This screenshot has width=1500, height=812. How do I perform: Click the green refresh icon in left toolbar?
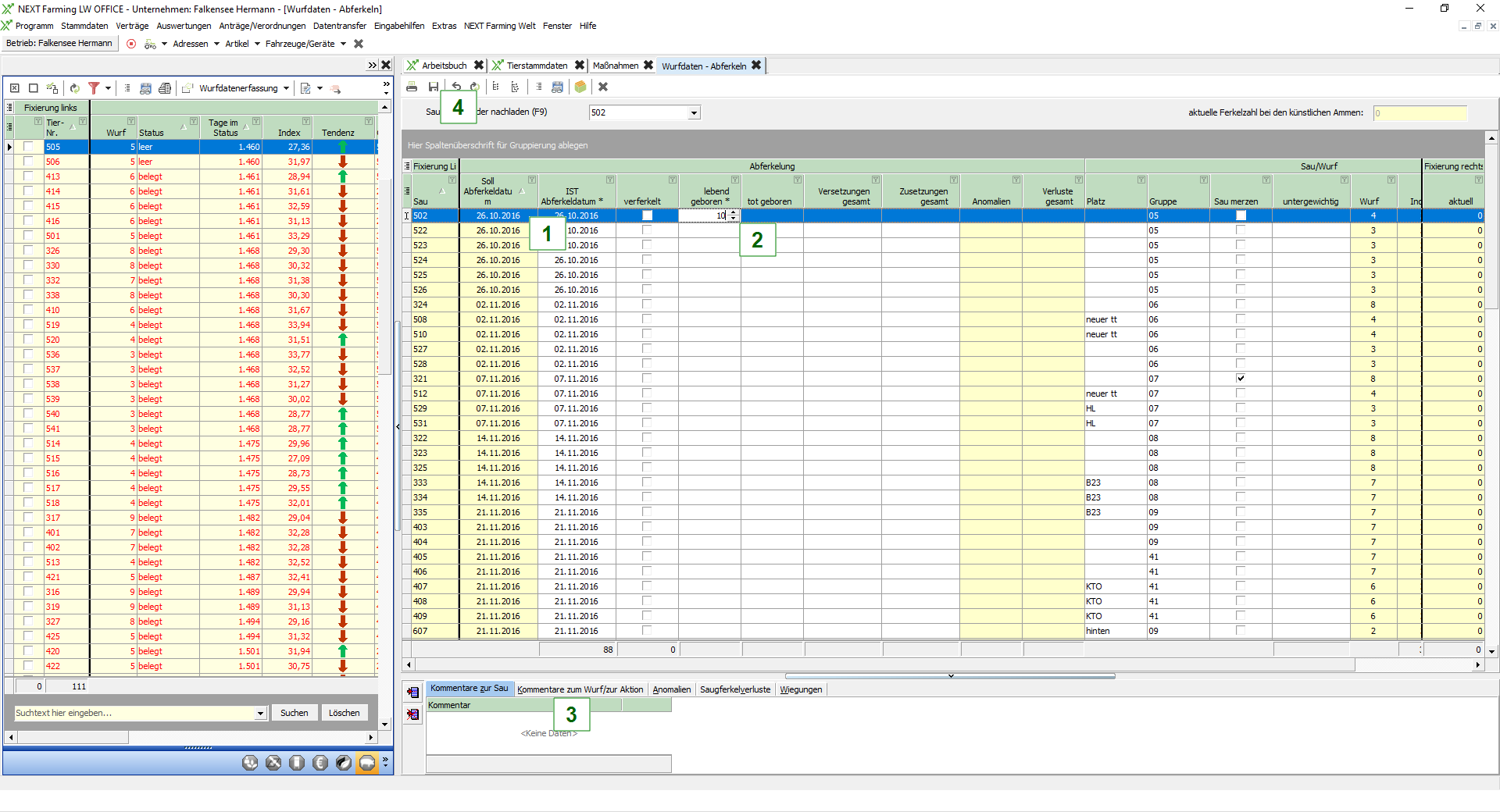tap(74, 88)
